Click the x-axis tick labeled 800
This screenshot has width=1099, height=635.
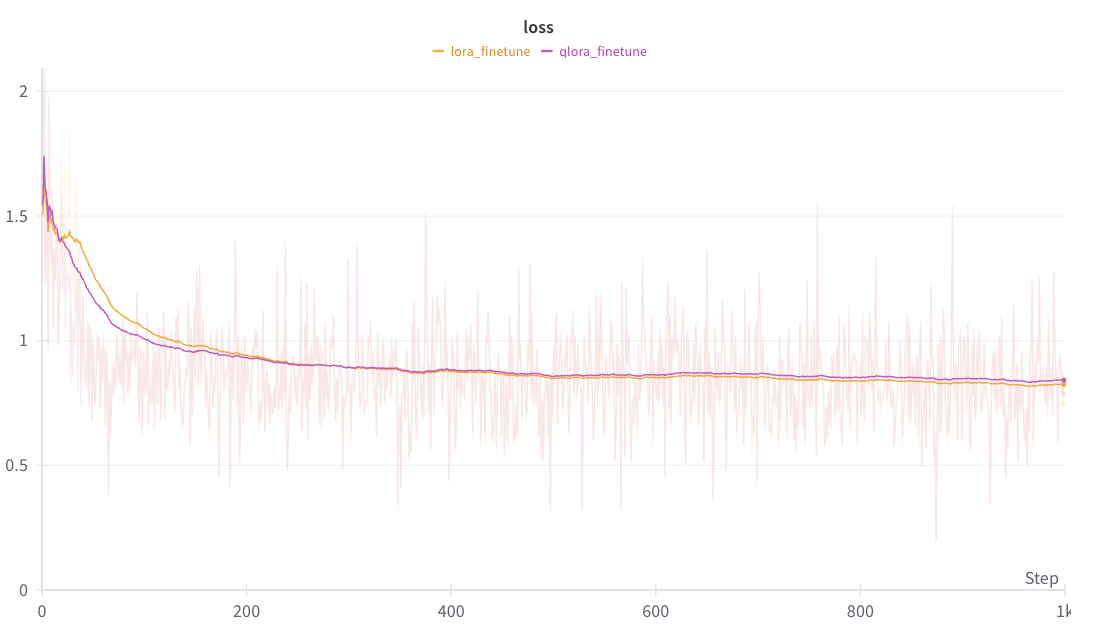click(x=860, y=610)
